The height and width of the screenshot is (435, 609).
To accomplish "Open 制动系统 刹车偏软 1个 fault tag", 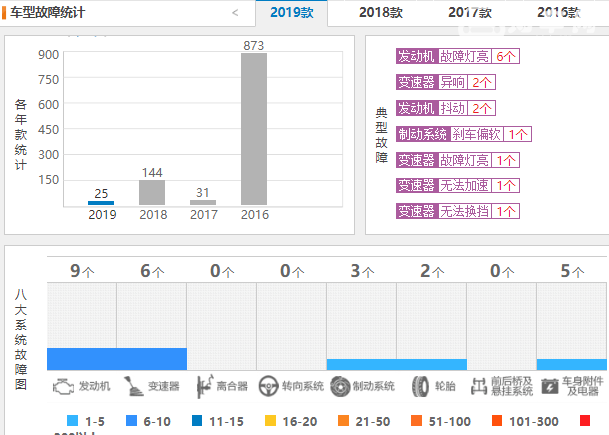I will pyautogui.click(x=464, y=134).
